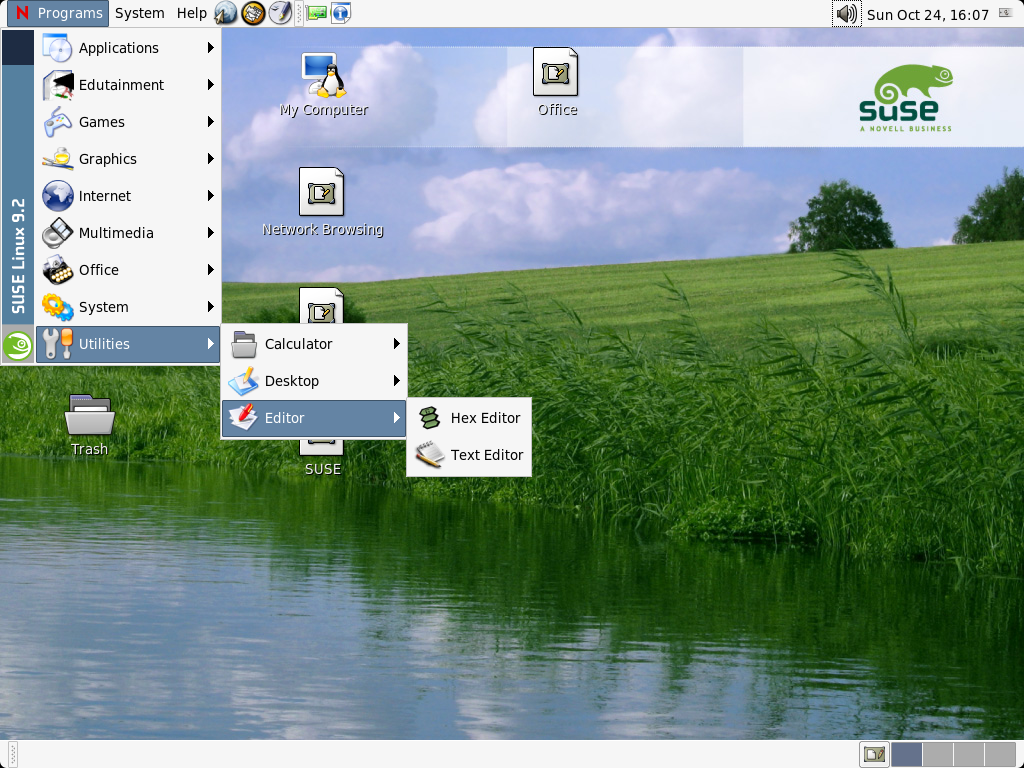1024x768 pixels.
Task: Launch Text Editor from the menu
Action: [x=469, y=455]
